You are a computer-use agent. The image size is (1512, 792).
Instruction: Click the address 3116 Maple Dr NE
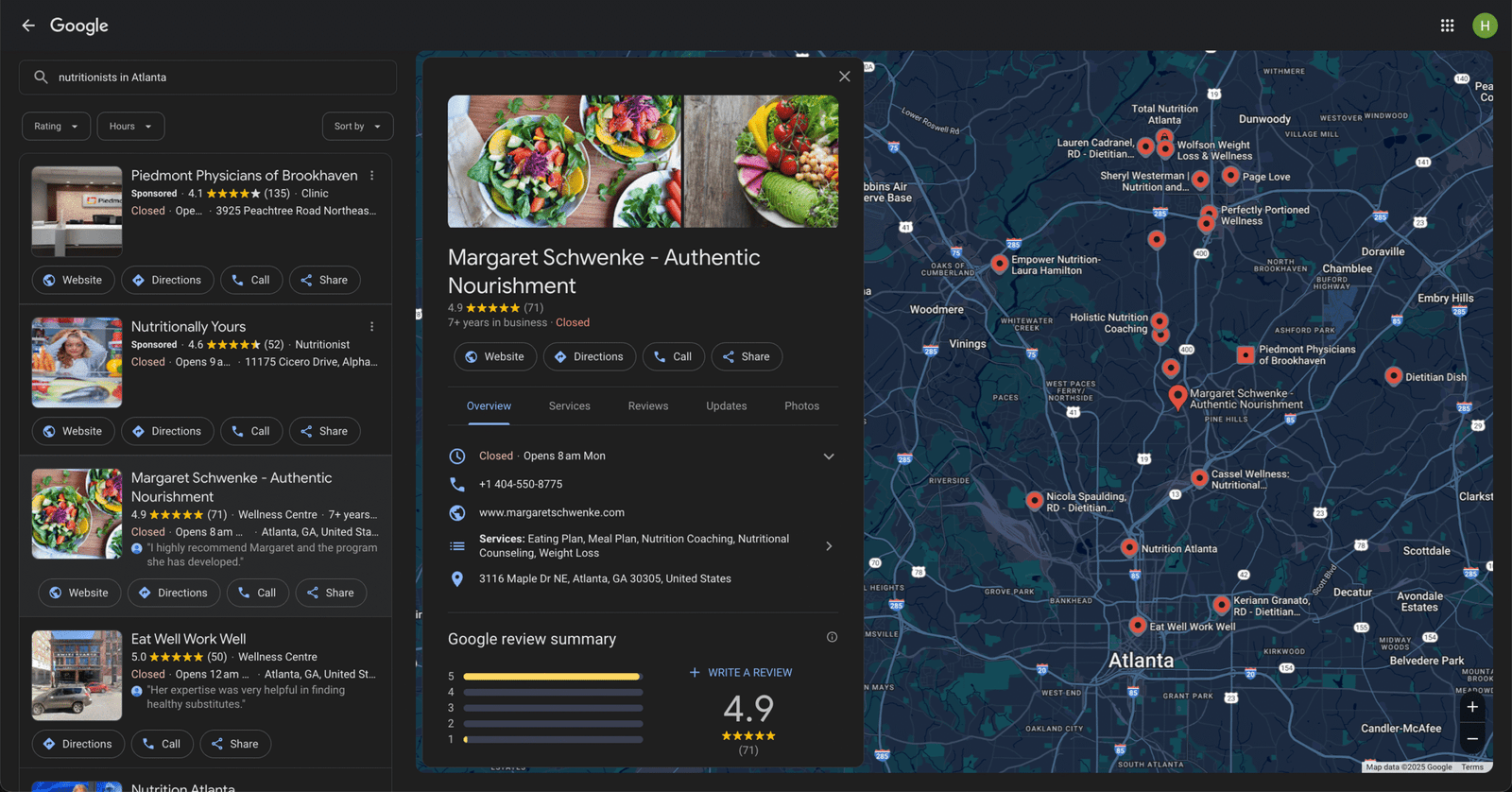605,578
